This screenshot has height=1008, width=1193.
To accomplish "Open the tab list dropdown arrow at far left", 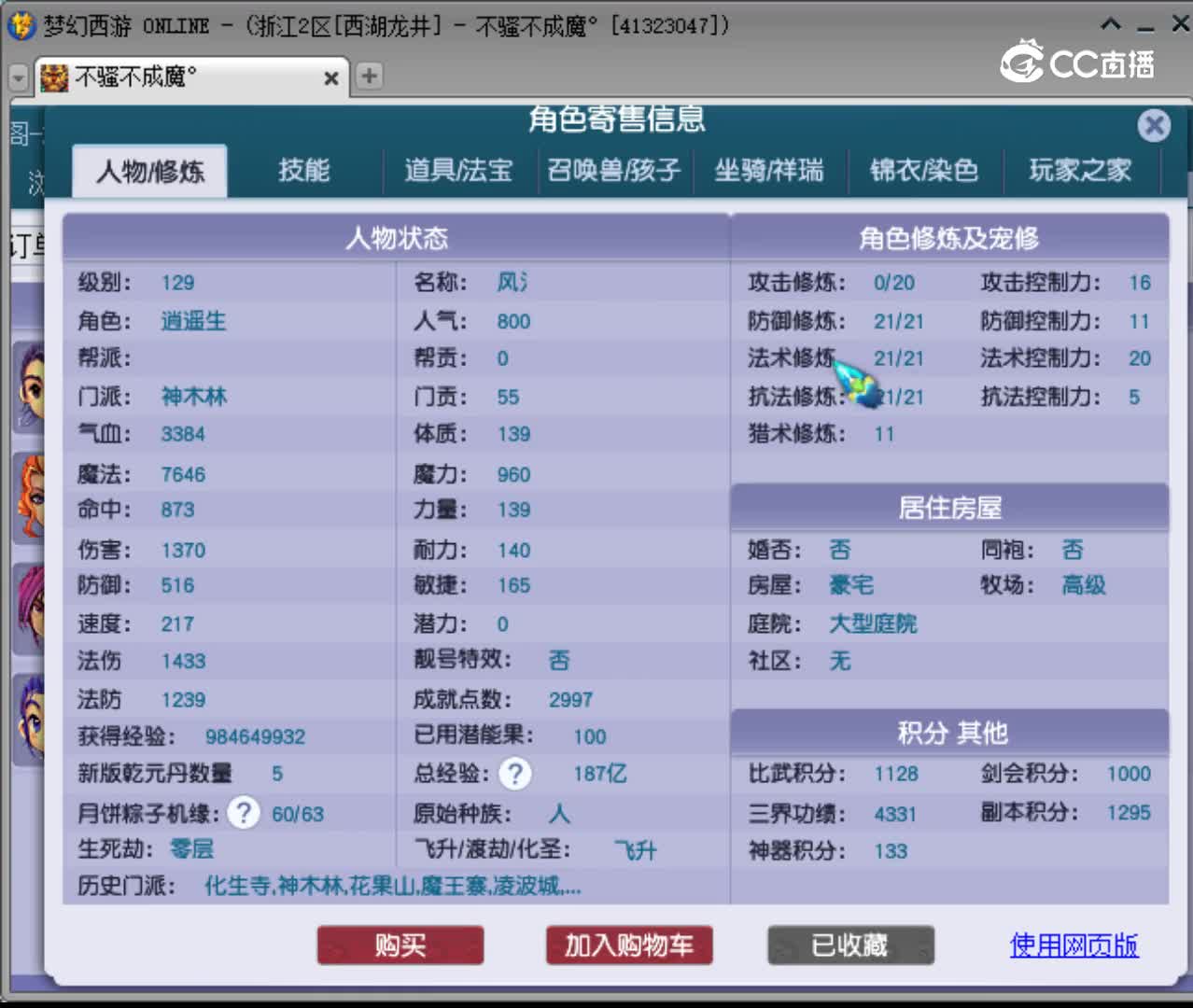I will tap(18, 78).
